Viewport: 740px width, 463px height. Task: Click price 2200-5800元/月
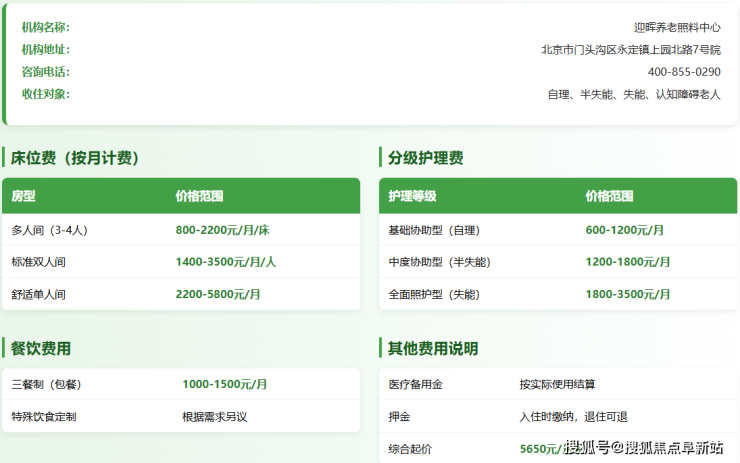(218, 294)
